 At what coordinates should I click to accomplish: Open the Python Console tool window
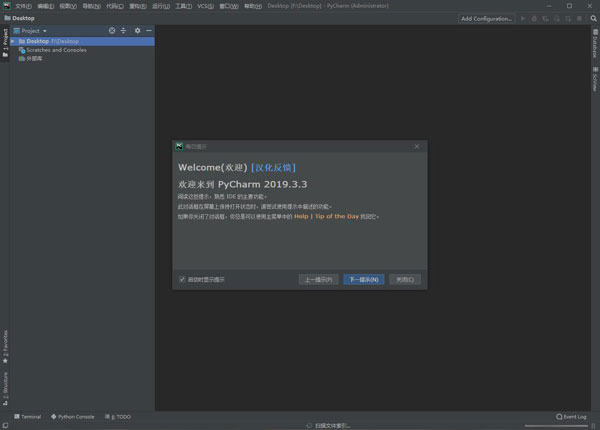click(x=72, y=416)
